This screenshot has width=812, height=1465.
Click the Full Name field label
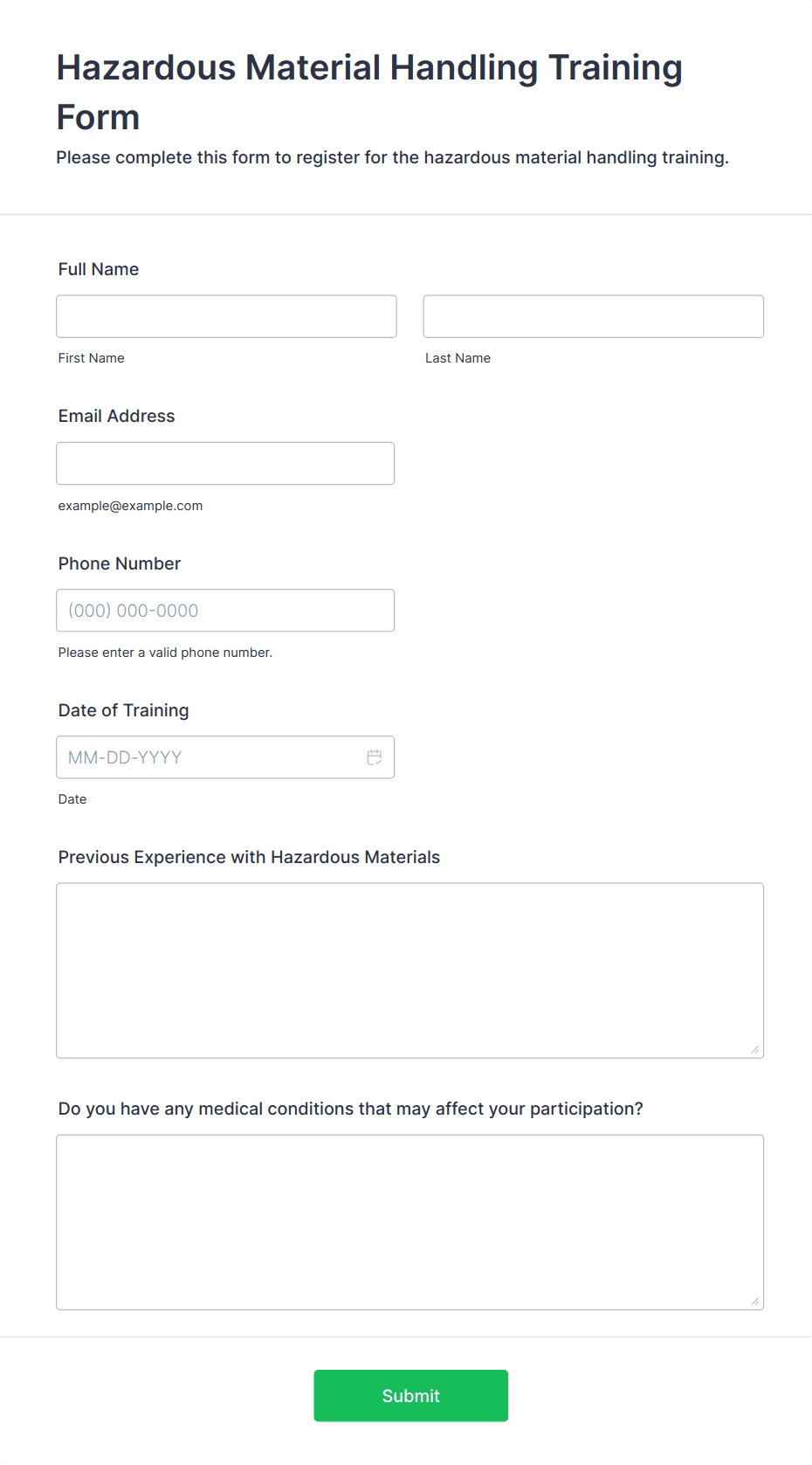pyautogui.click(x=99, y=269)
